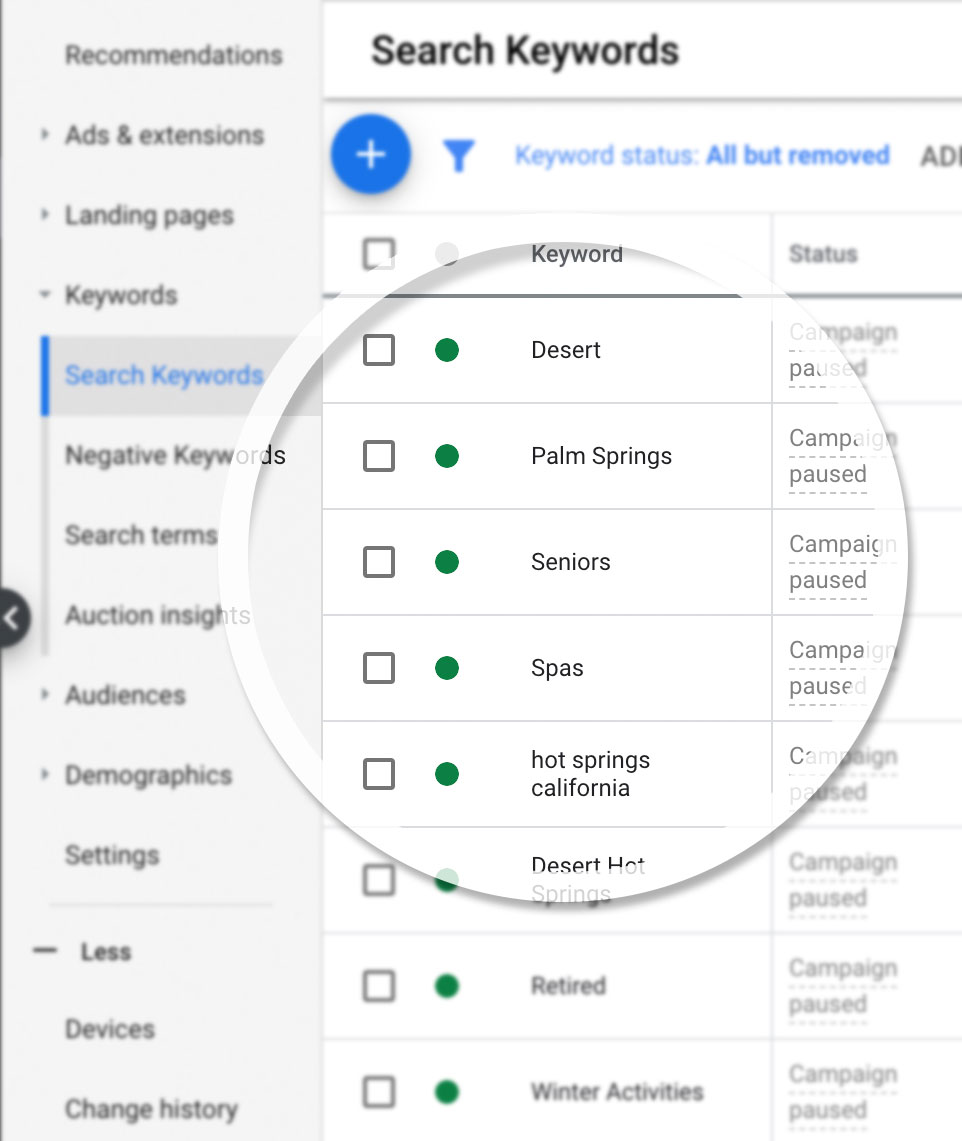Click green status dot for Winter Activities
This screenshot has width=962, height=1141.
[x=447, y=1092]
